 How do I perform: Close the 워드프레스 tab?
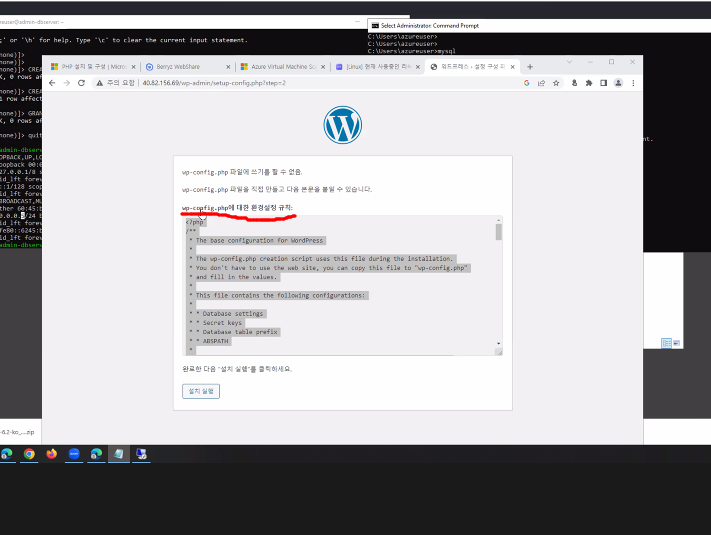pyautogui.click(x=512, y=67)
